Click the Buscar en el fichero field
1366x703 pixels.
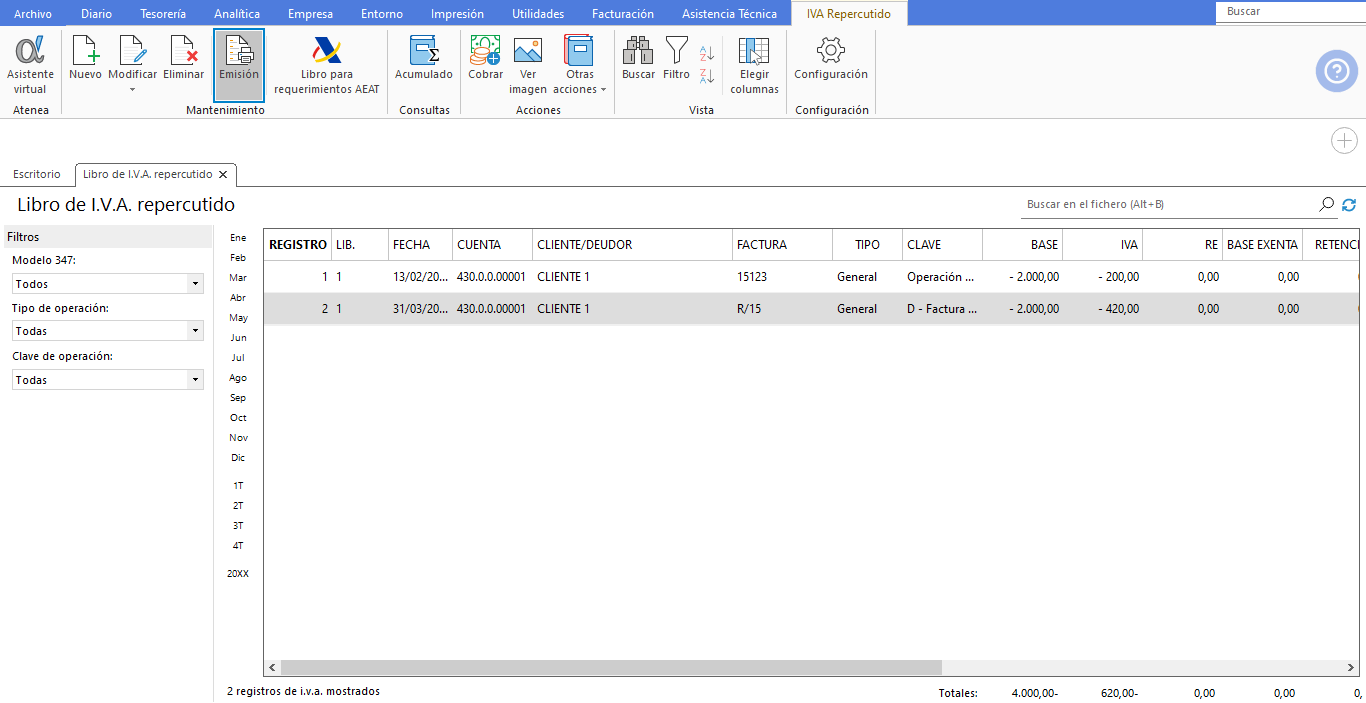(x=1169, y=204)
